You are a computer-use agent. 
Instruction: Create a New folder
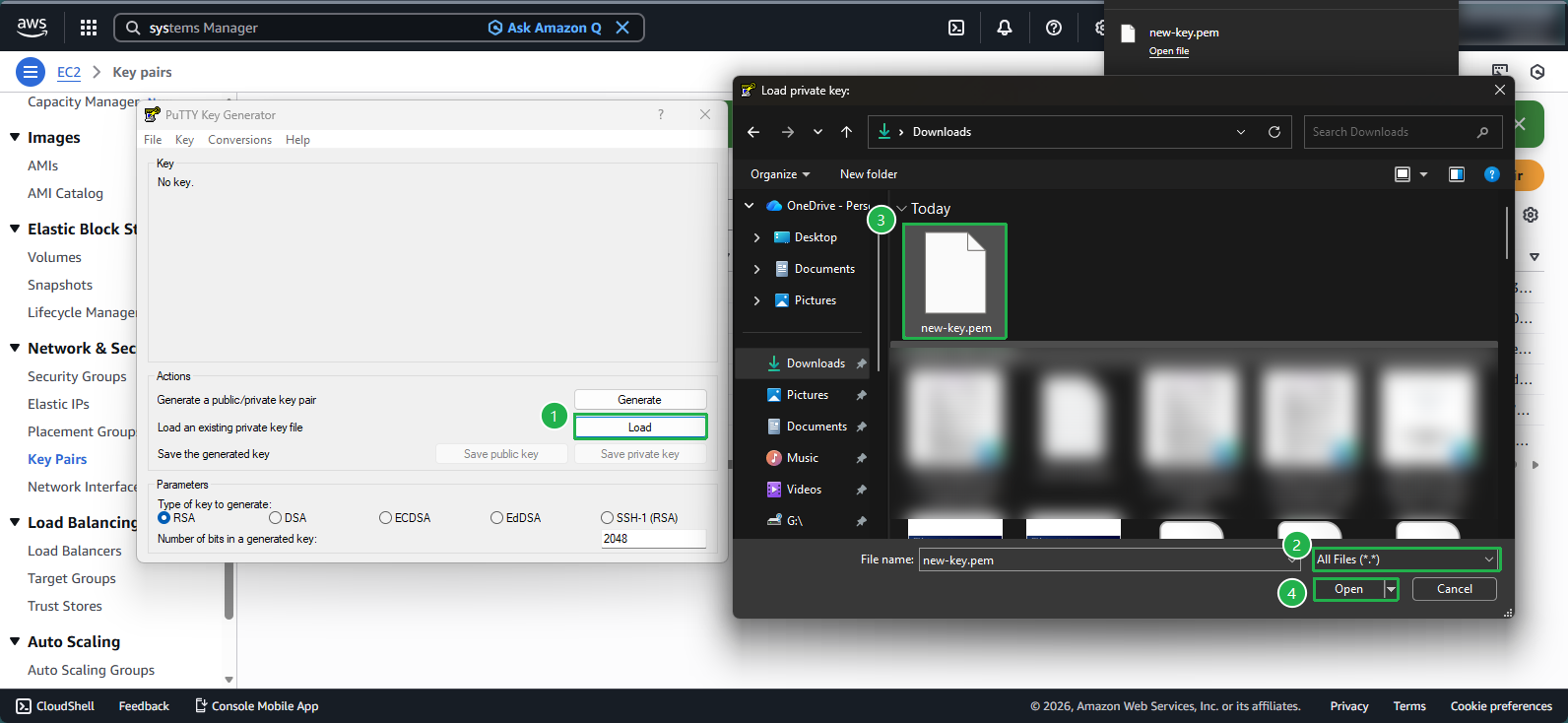[869, 174]
